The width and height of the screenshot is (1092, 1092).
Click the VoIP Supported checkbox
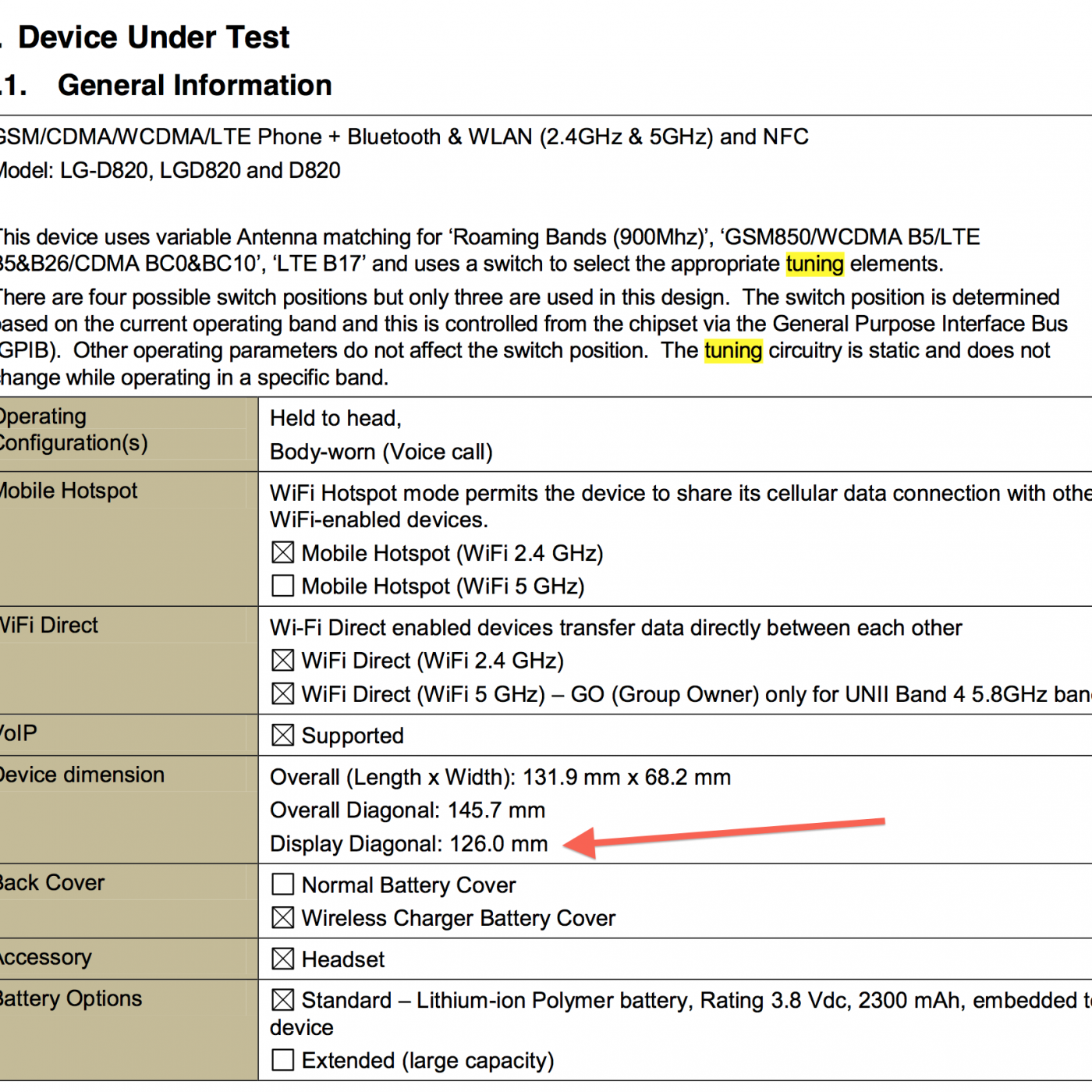pyautogui.click(x=282, y=736)
